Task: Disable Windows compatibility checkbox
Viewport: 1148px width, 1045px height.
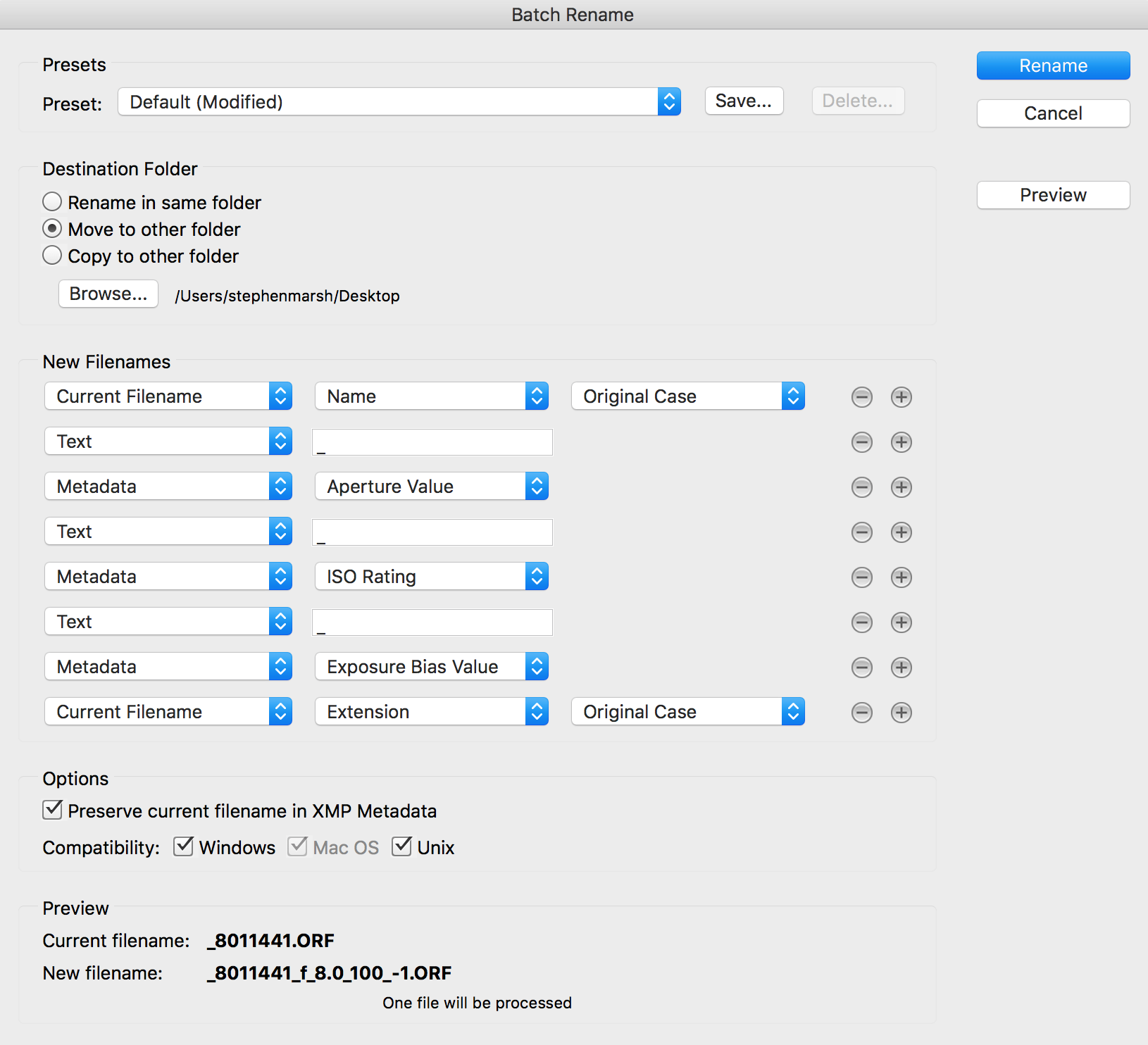Action: pos(184,846)
